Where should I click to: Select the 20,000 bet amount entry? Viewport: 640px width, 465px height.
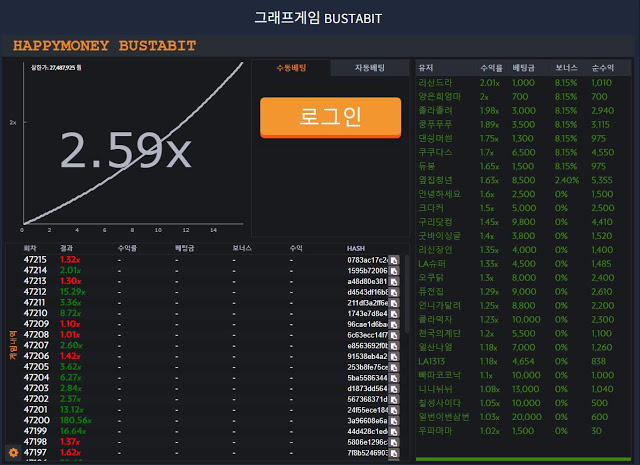click(527, 417)
